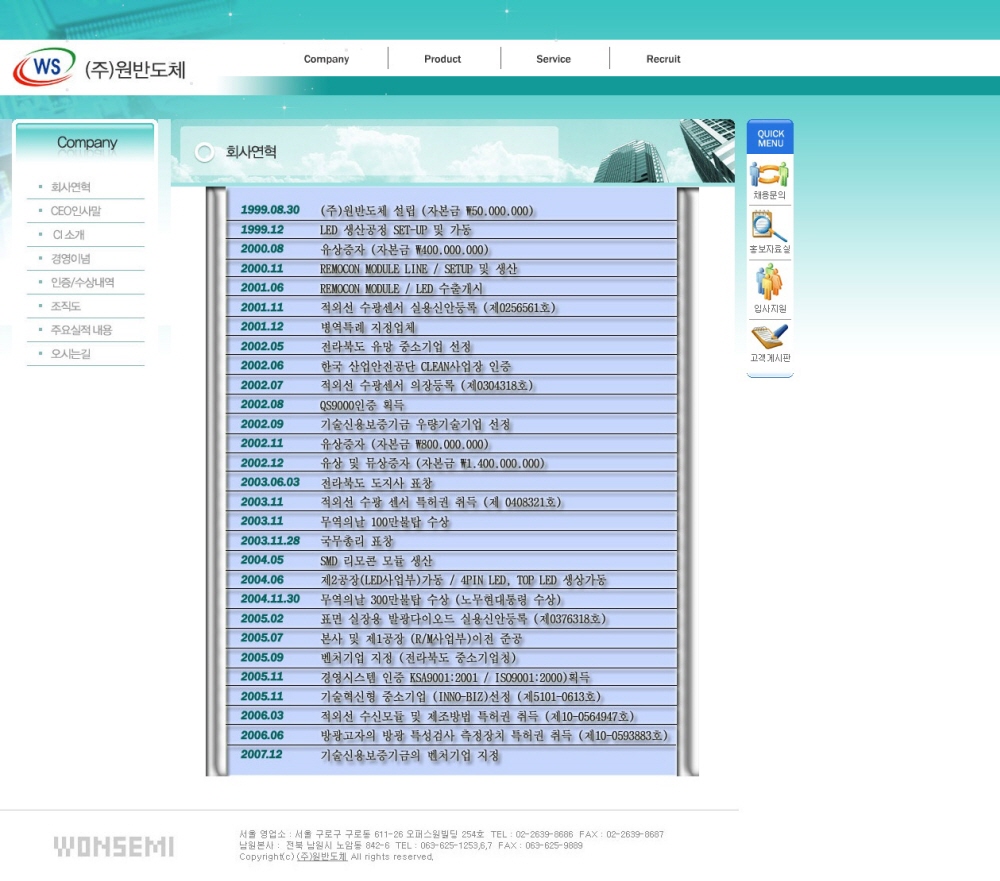1000x881 pixels.
Task: Open the Company top menu
Action: pyautogui.click(x=326, y=59)
